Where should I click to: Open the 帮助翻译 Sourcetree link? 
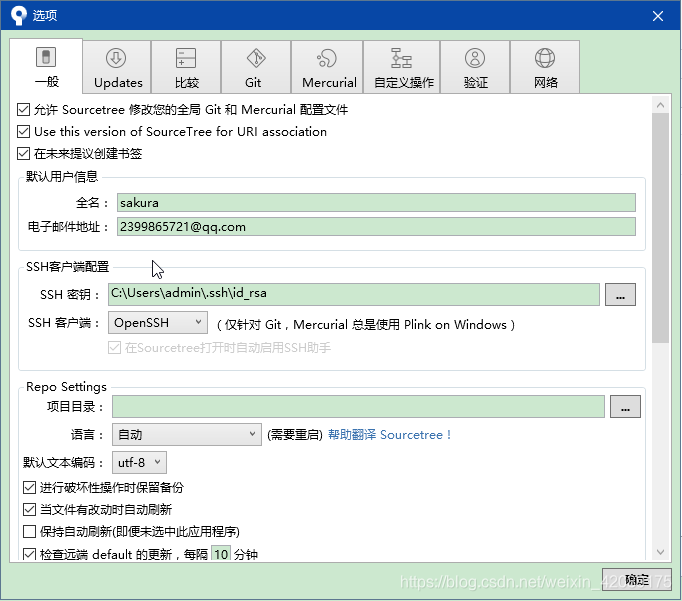(389, 434)
